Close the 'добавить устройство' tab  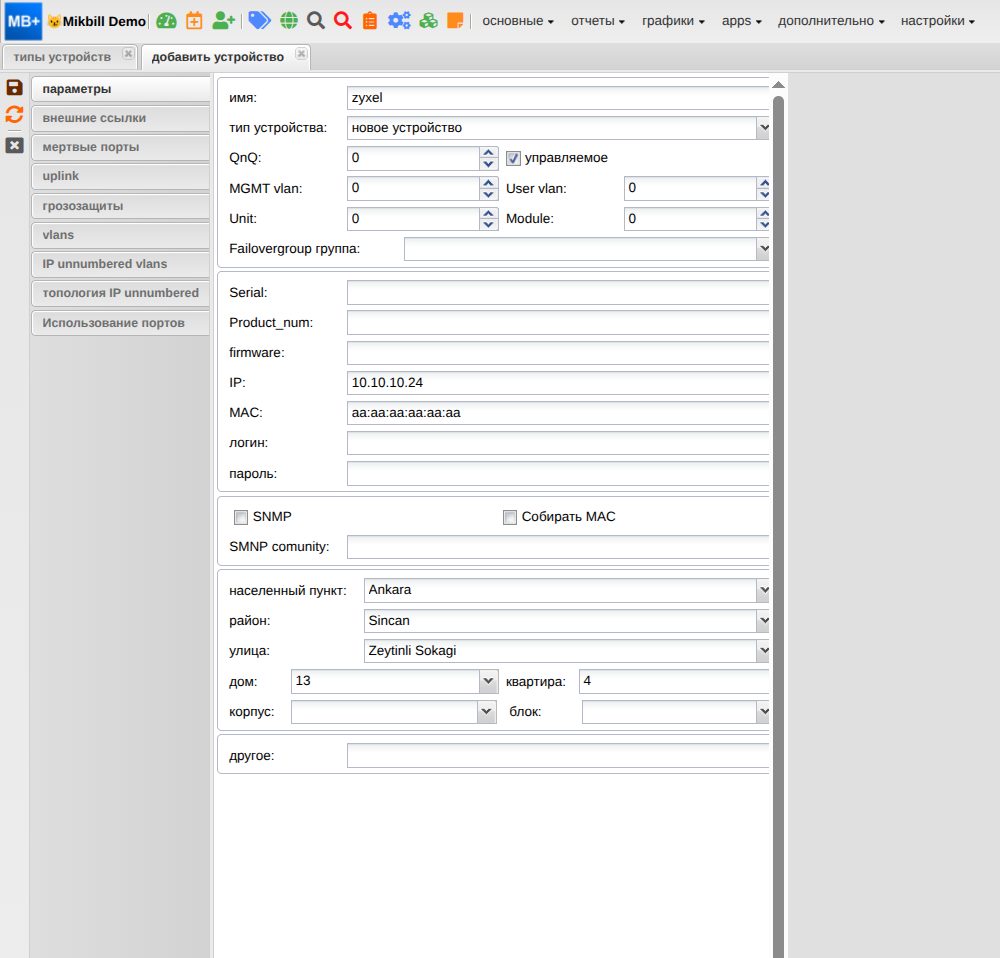tap(302, 54)
